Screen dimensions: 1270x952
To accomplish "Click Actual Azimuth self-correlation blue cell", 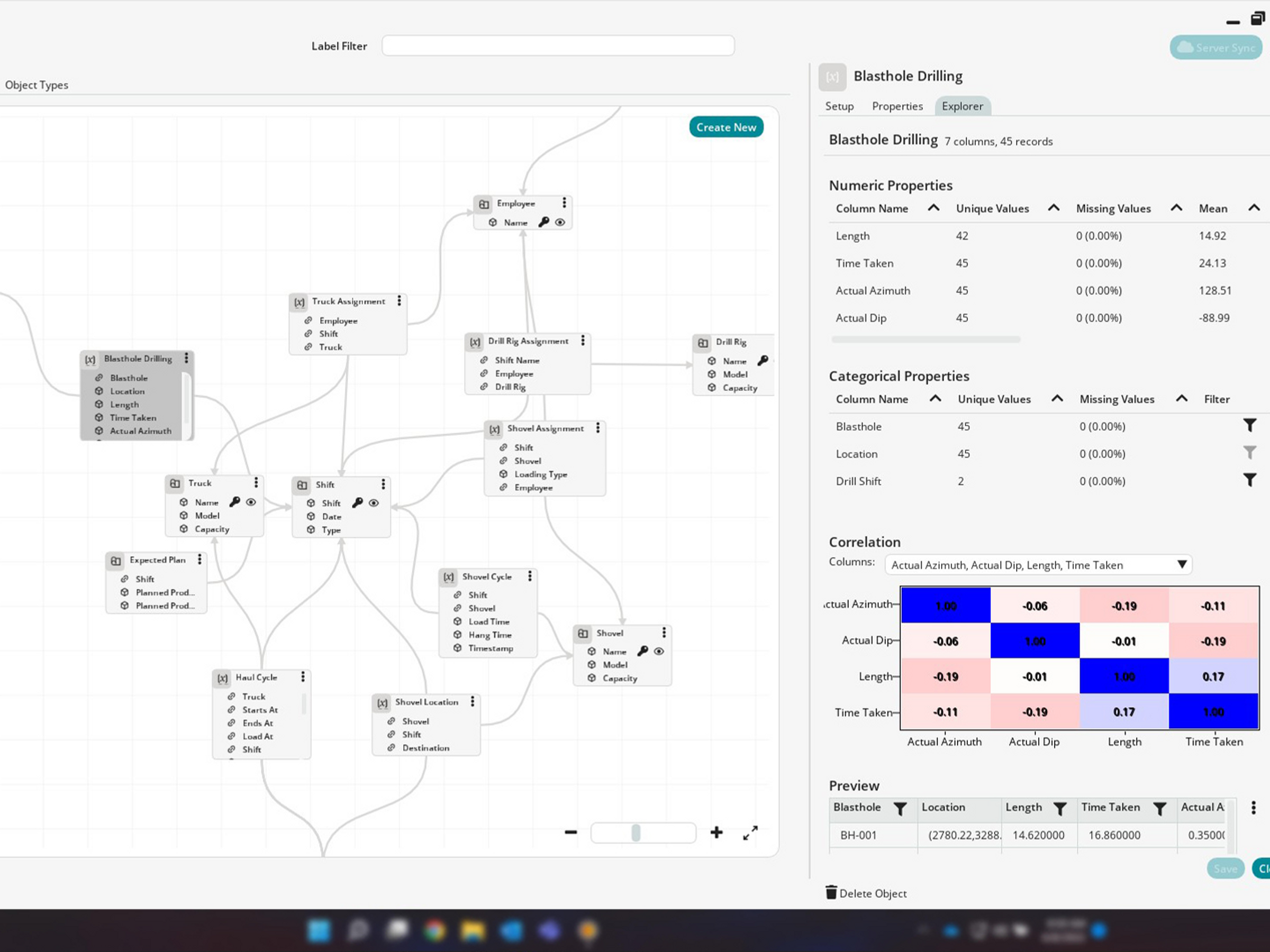I will pos(946,606).
